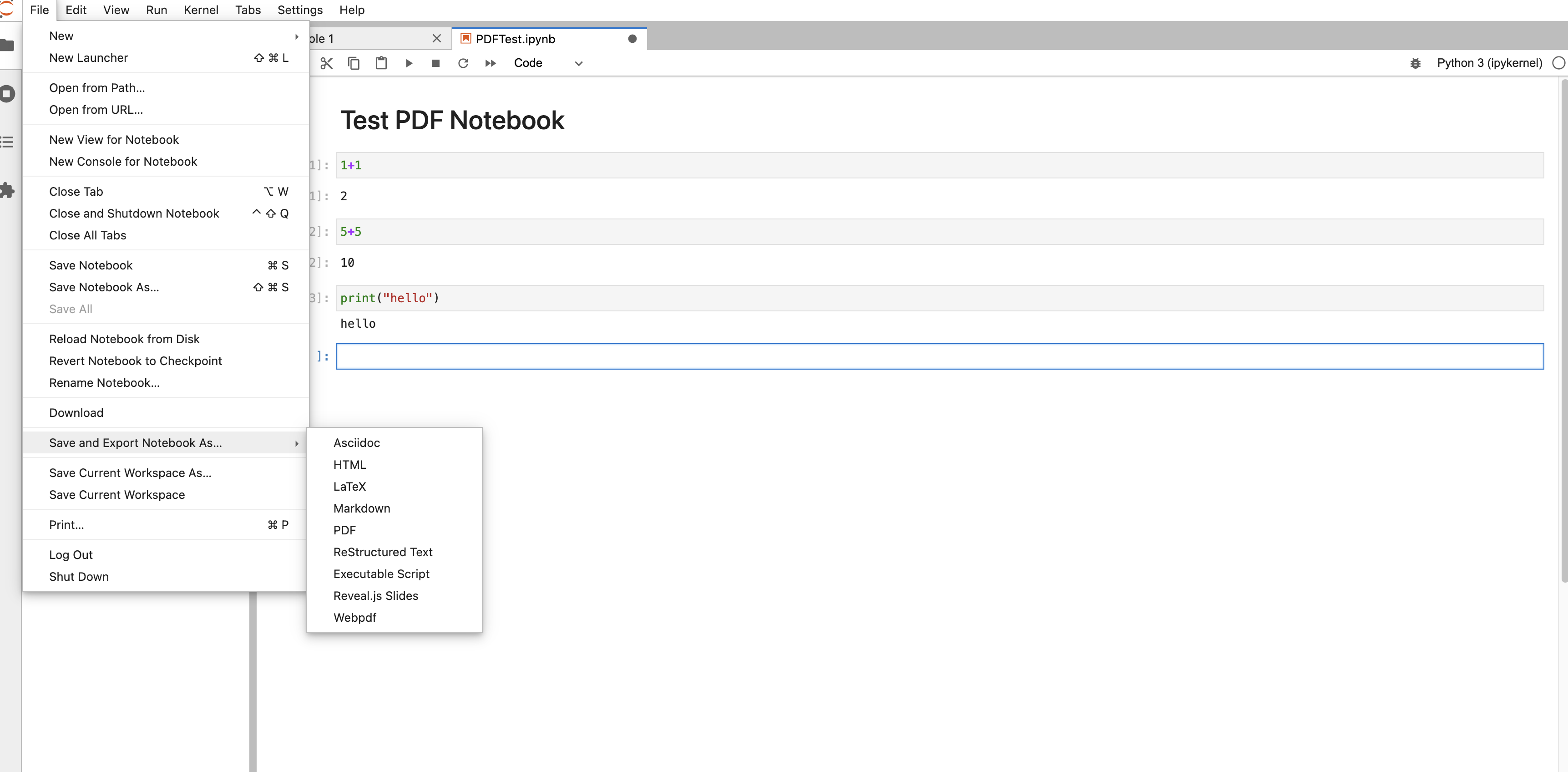Interrupt the kernel with stop button
This screenshot has width=1568, height=772.
point(436,63)
